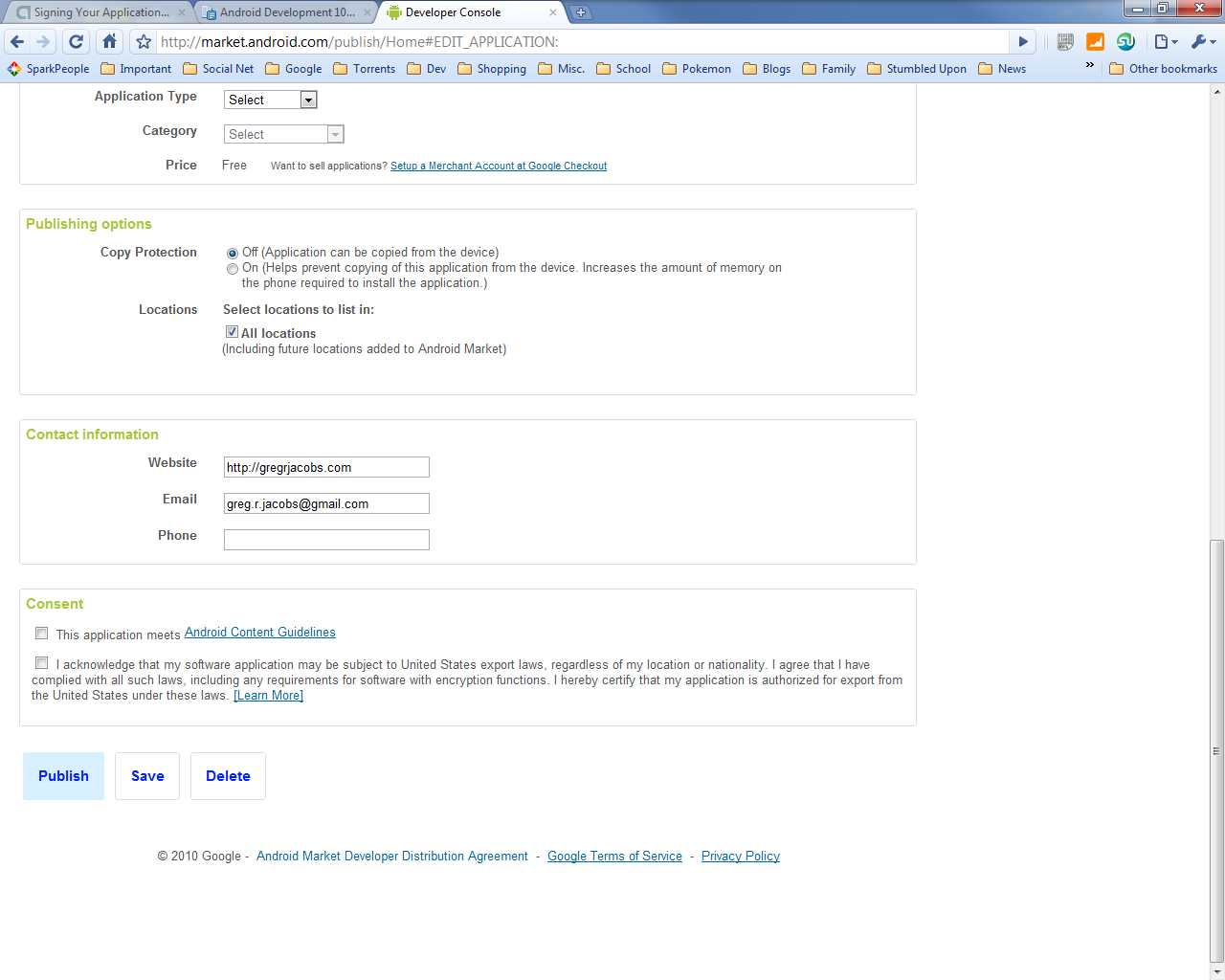Bookmark this page with the star icon
The width and height of the screenshot is (1225, 980).
[144, 42]
